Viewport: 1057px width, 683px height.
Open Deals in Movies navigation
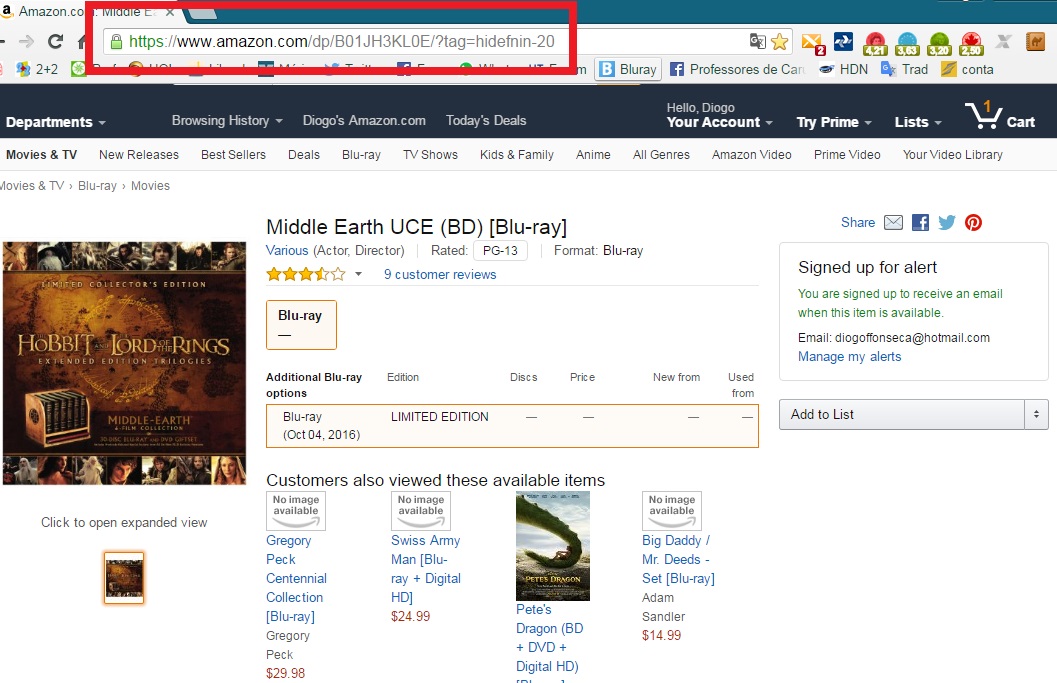304,155
